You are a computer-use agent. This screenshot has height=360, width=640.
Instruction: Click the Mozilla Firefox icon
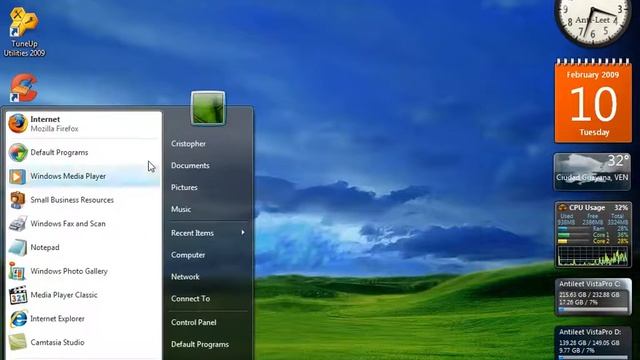[x=18, y=124]
